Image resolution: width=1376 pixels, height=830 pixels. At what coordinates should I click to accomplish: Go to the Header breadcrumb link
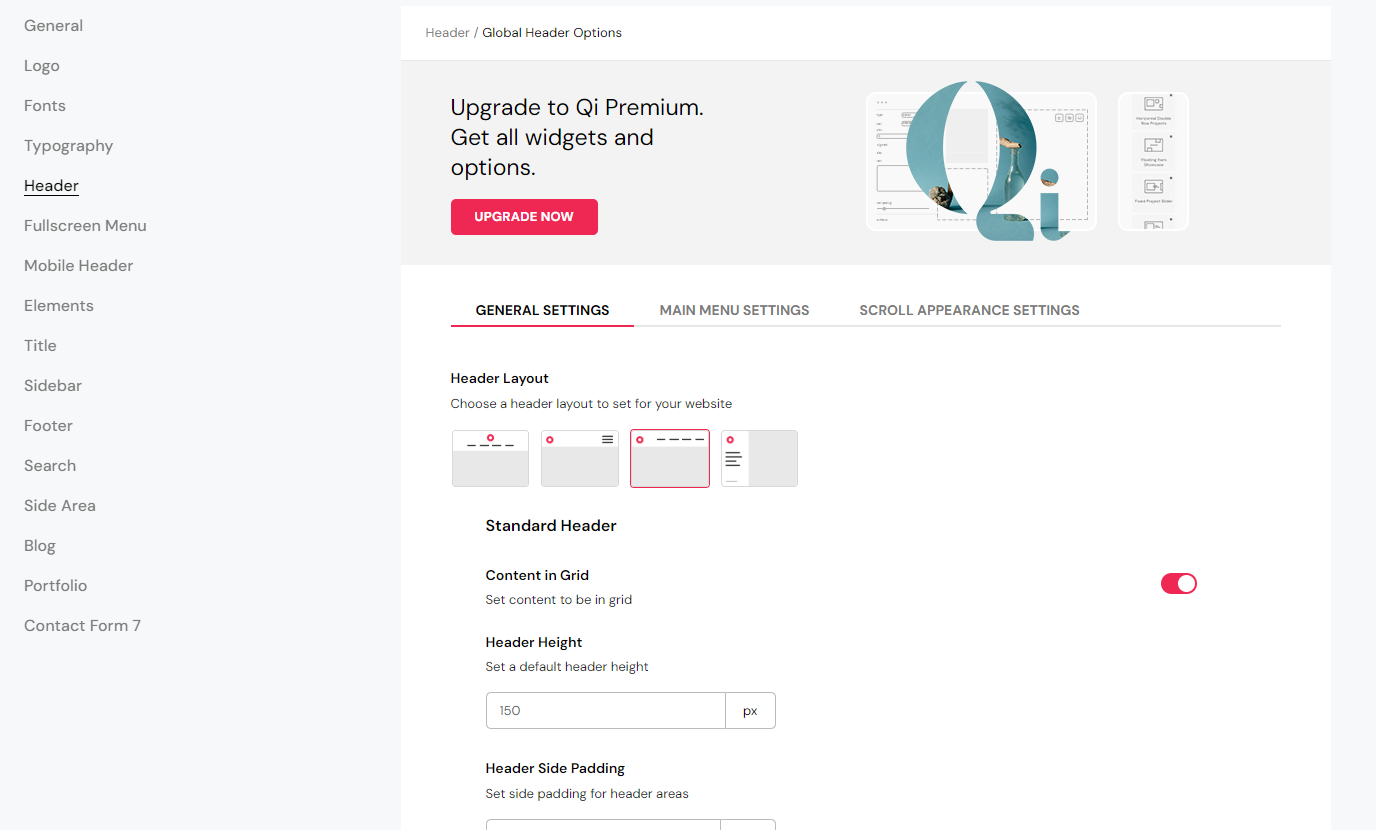pos(447,33)
